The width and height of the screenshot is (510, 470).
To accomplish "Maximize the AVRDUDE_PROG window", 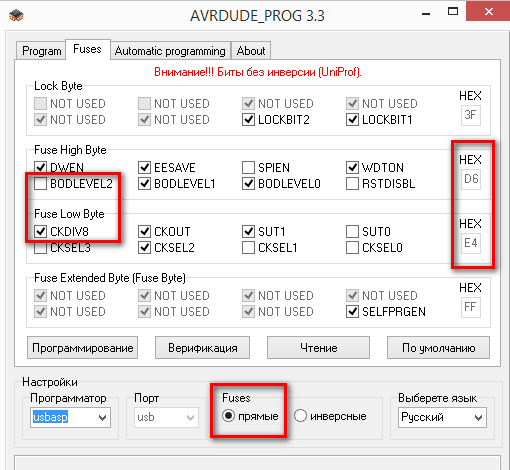I will 453,12.
